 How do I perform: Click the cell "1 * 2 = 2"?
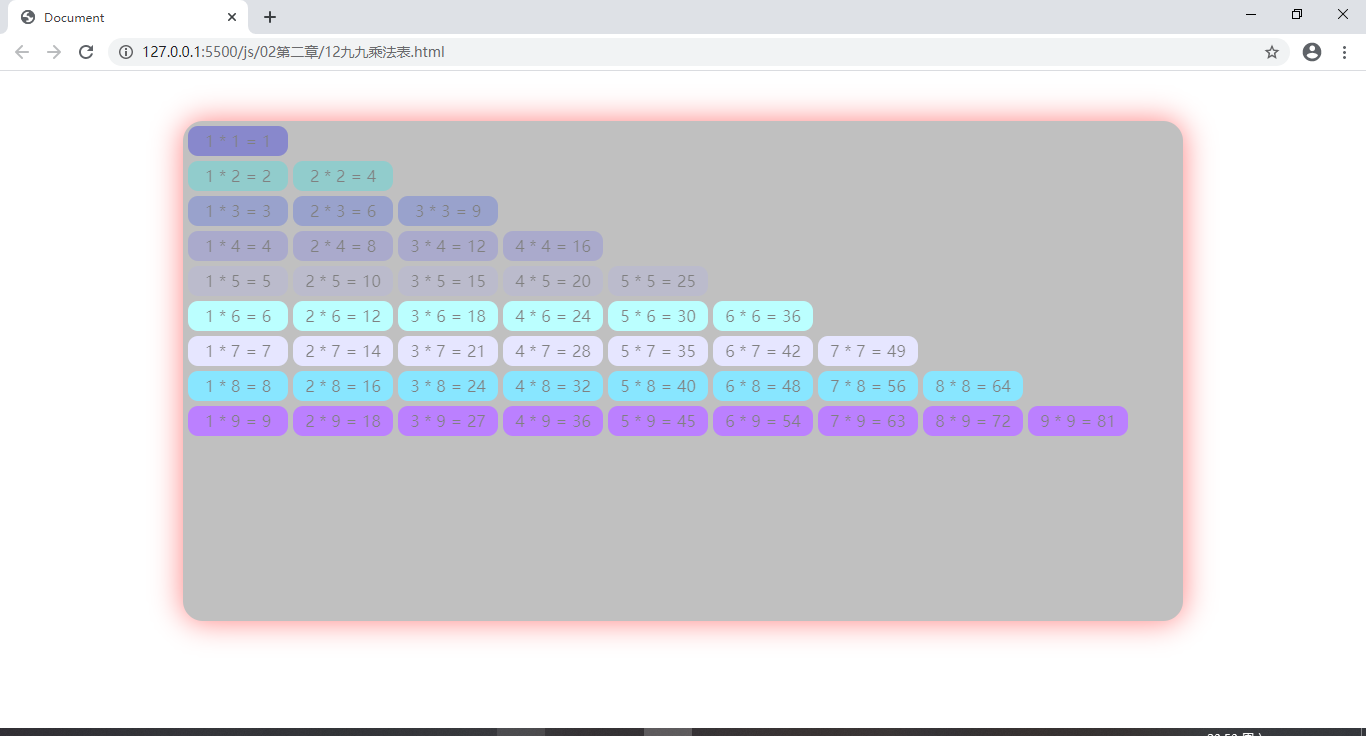(x=238, y=176)
